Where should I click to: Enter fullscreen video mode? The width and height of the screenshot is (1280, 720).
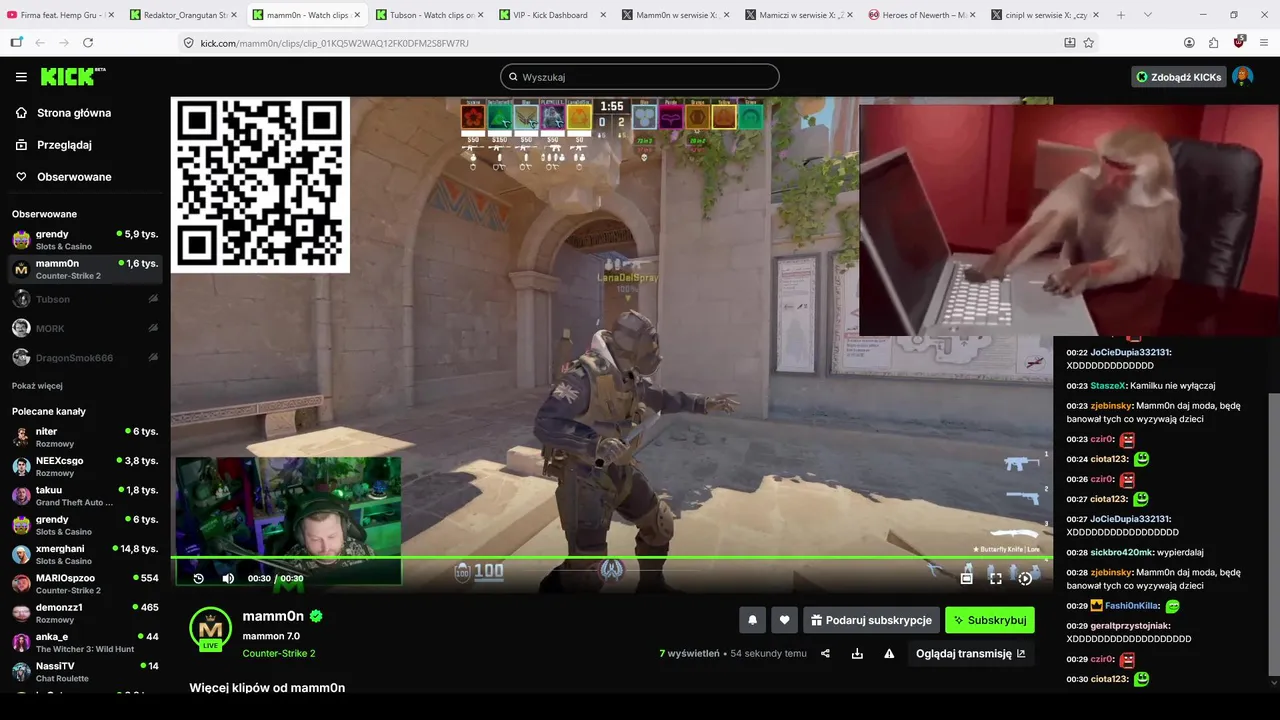pyautogui.click(x=996, y=577)
